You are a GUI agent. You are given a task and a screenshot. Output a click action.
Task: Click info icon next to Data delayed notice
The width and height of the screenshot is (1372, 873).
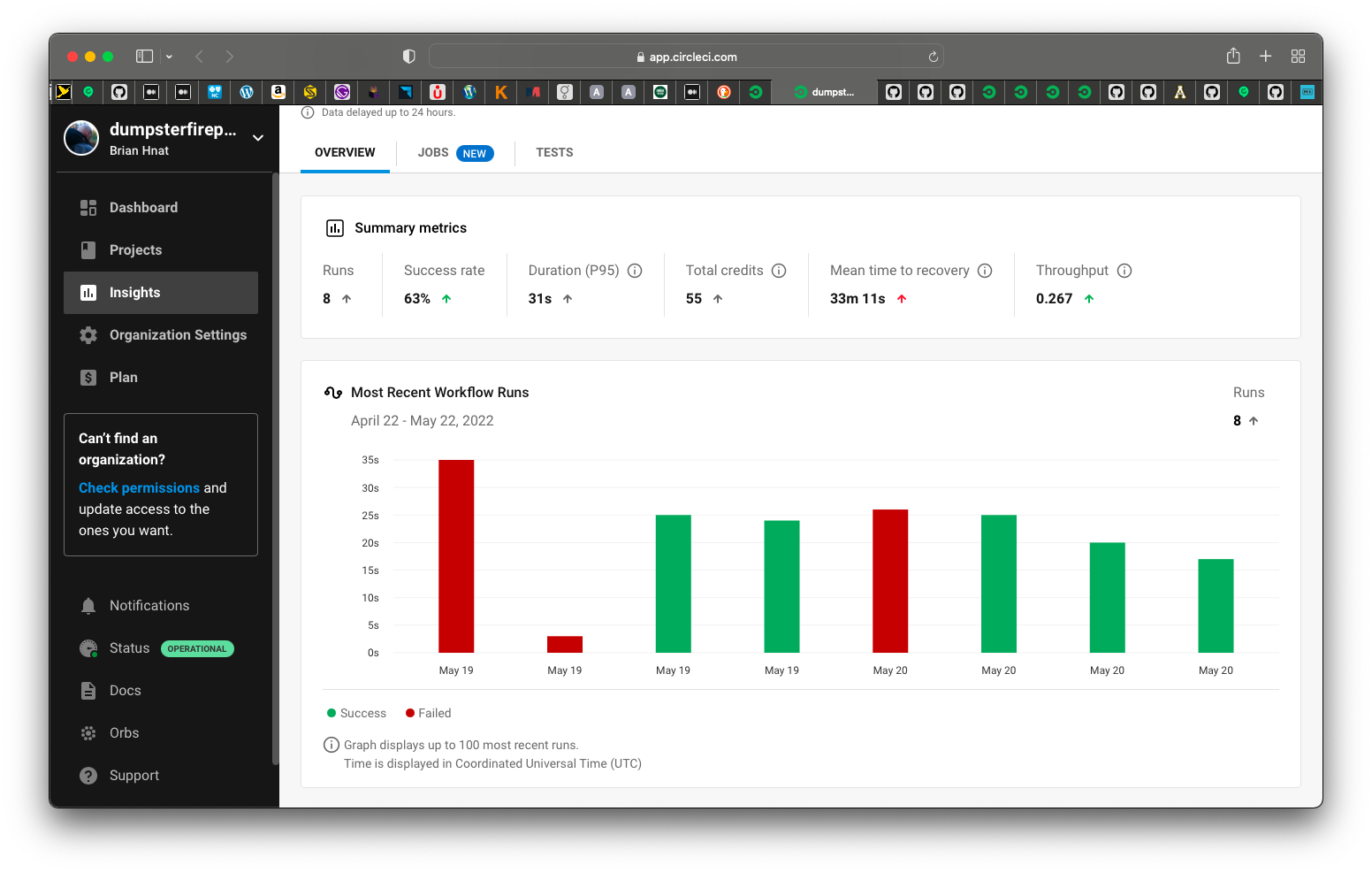click(x=308, y=112)
